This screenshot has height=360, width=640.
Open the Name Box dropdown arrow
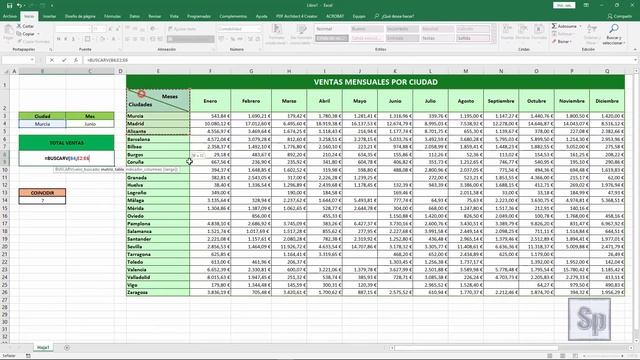(x=32, y=60)
